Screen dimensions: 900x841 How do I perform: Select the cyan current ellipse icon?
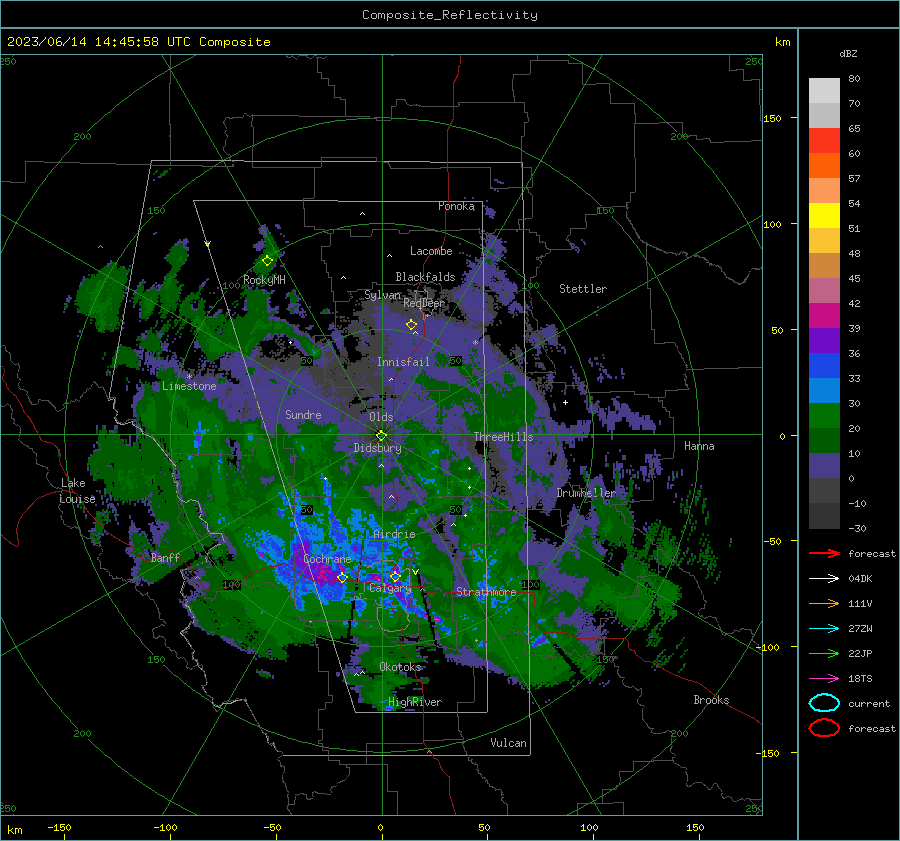pos(824,703)
